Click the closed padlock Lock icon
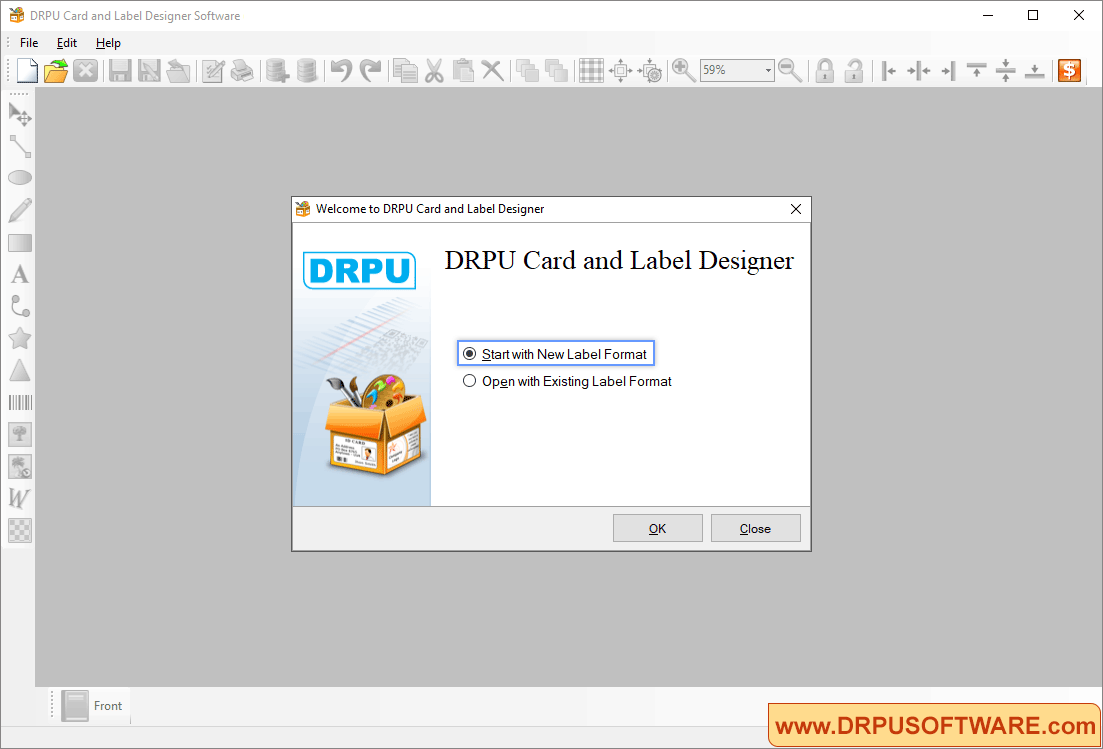Image resolution: width=1103 pixels, height=749 pixels. pyautogui.click(x=825, y=70)
